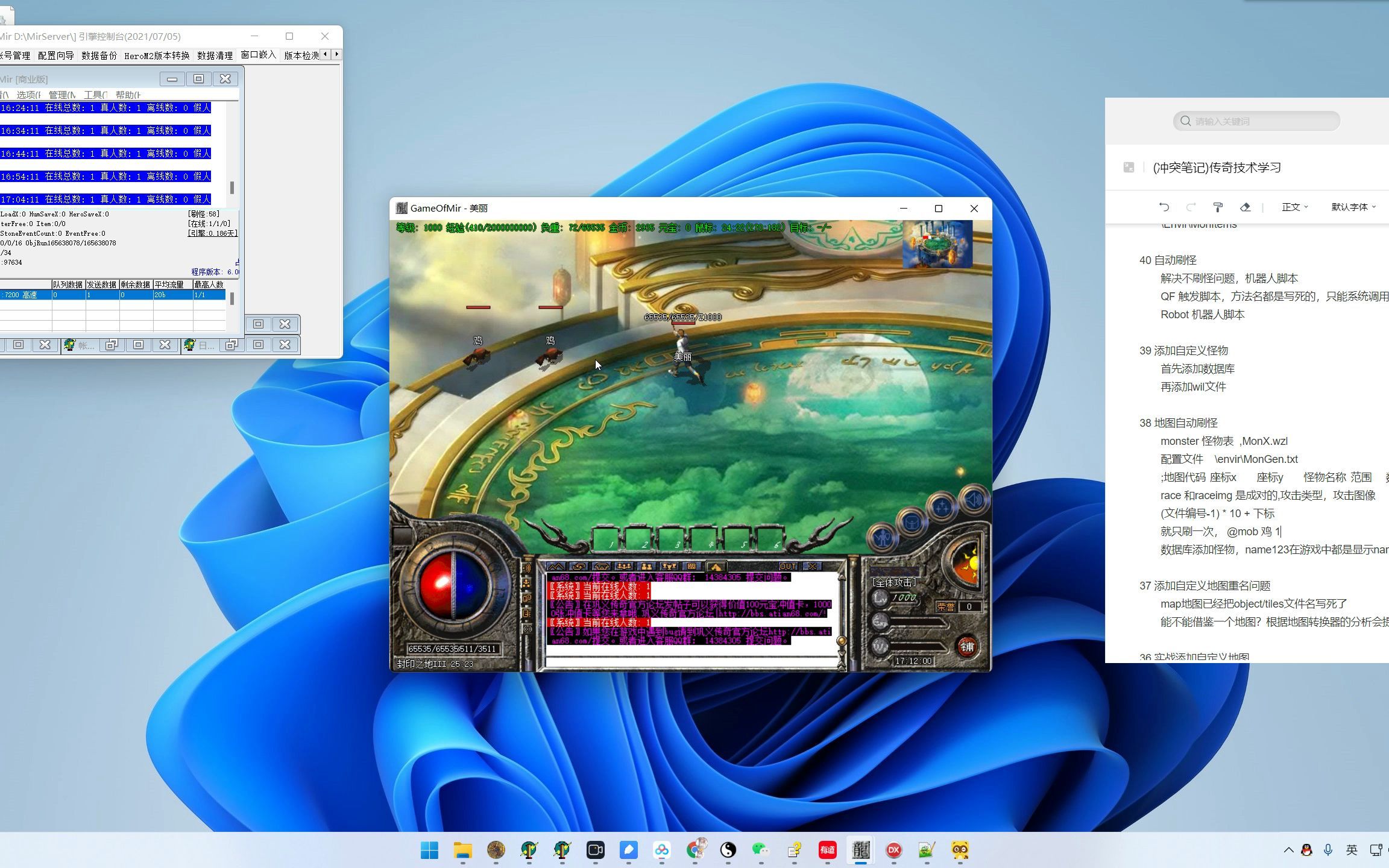This screenshot has width=1389, height=868.
Task: Click the red 铺 shop button
Action: tap(967, 647)
